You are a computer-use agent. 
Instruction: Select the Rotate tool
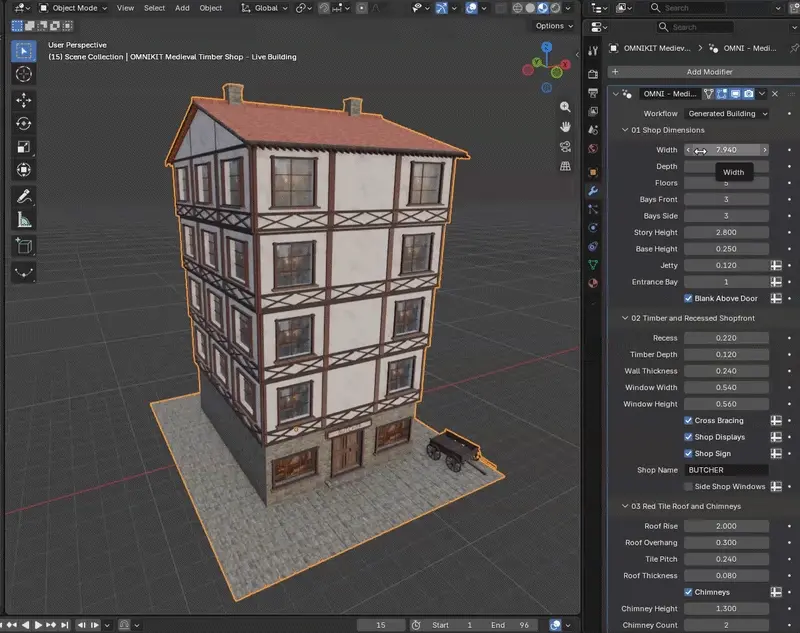coord(23,123)
